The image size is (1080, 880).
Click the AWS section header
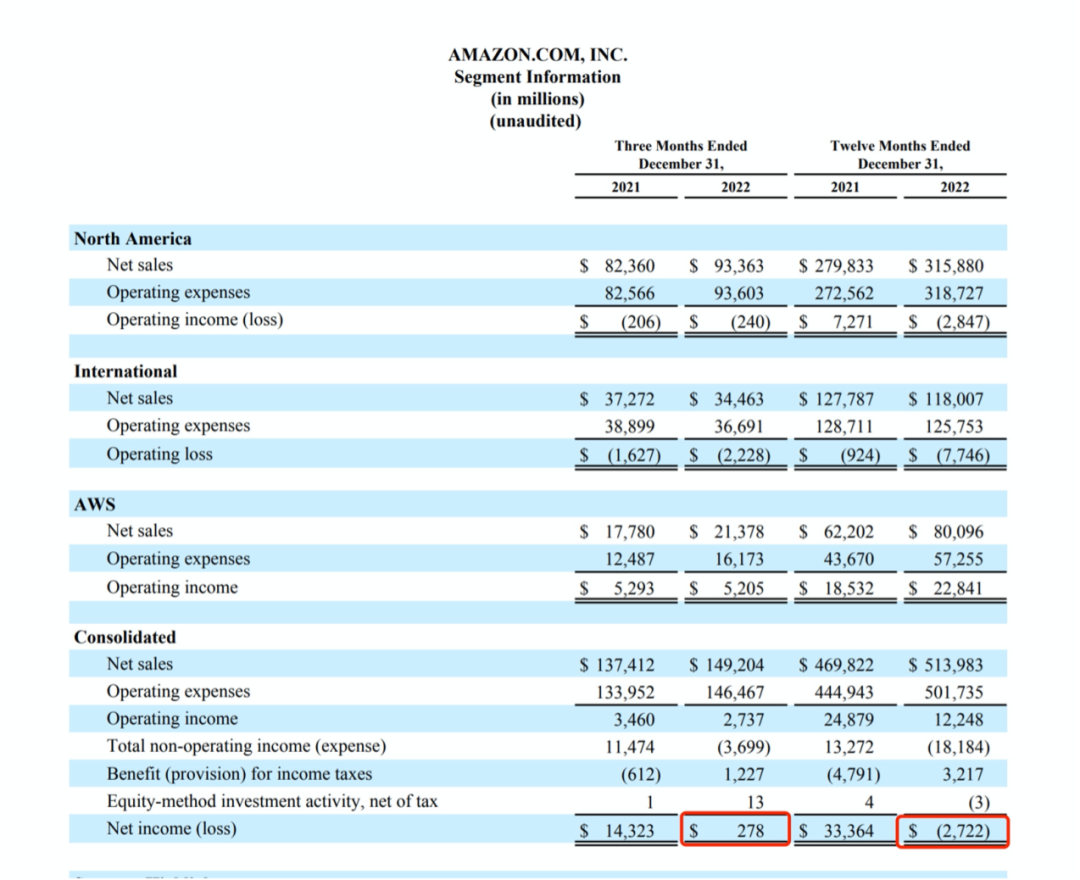95,504
